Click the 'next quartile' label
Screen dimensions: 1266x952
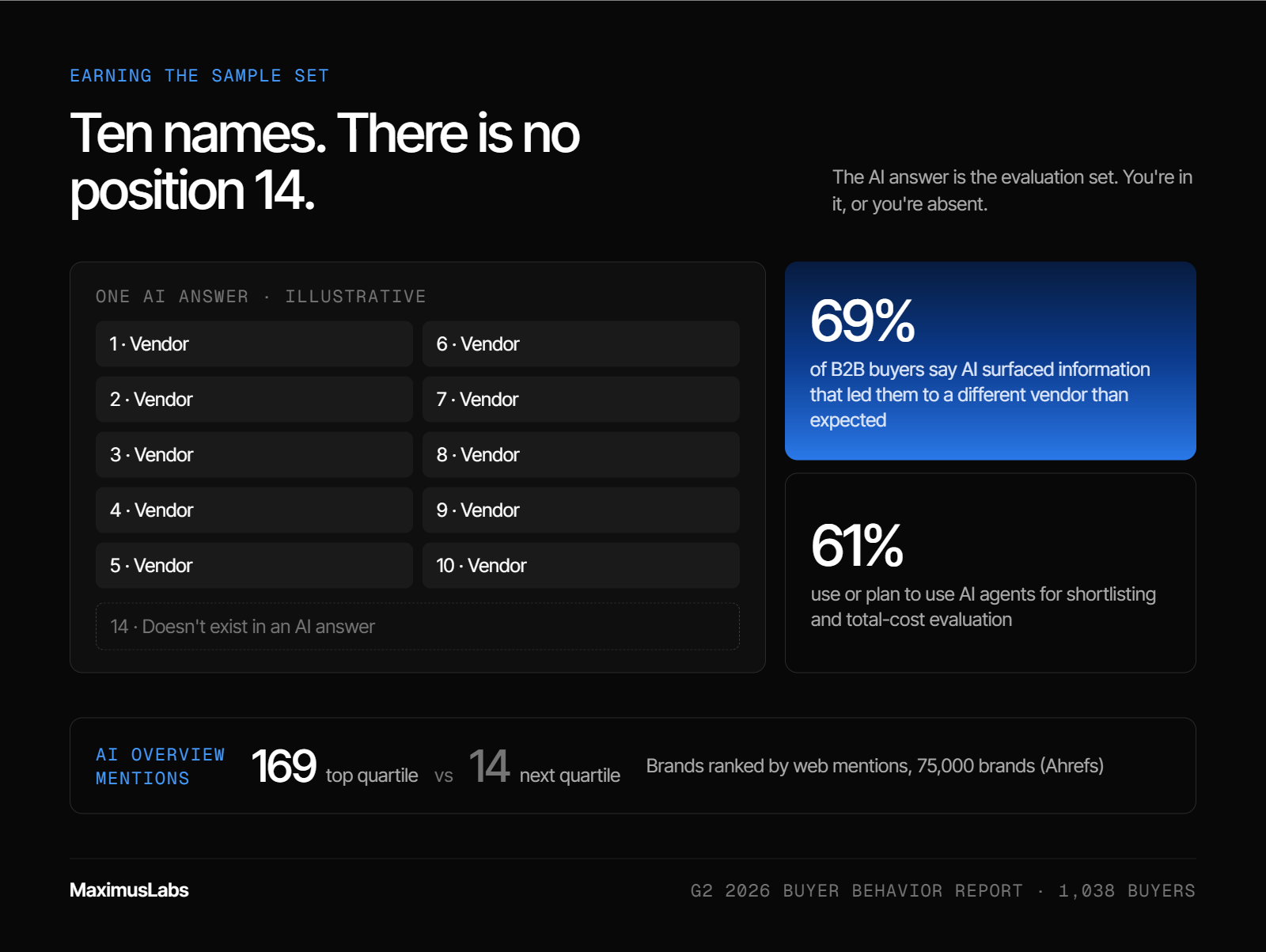[x=570, y=776]
